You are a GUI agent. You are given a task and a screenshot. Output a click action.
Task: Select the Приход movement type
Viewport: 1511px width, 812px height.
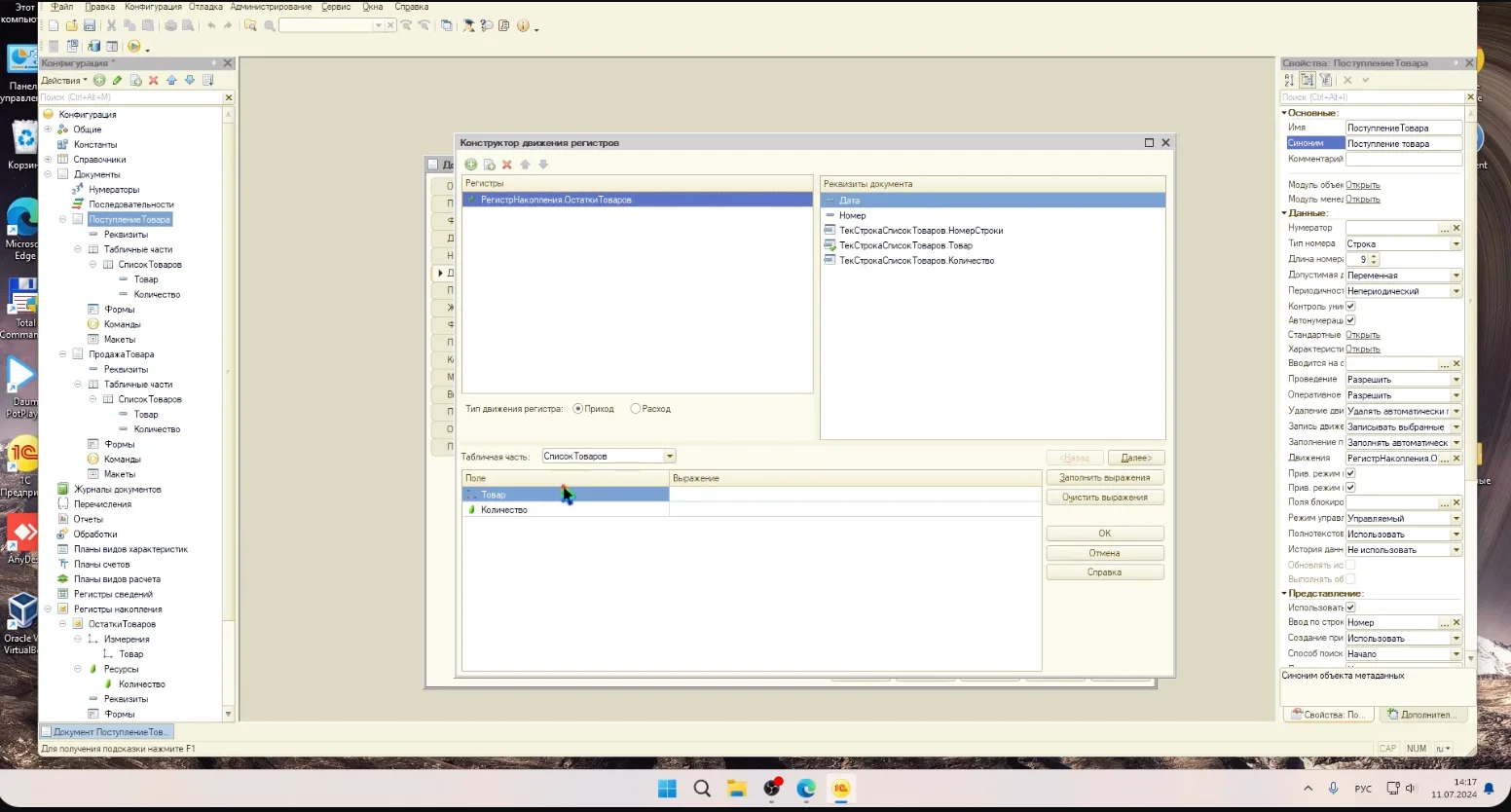point(594,409)
